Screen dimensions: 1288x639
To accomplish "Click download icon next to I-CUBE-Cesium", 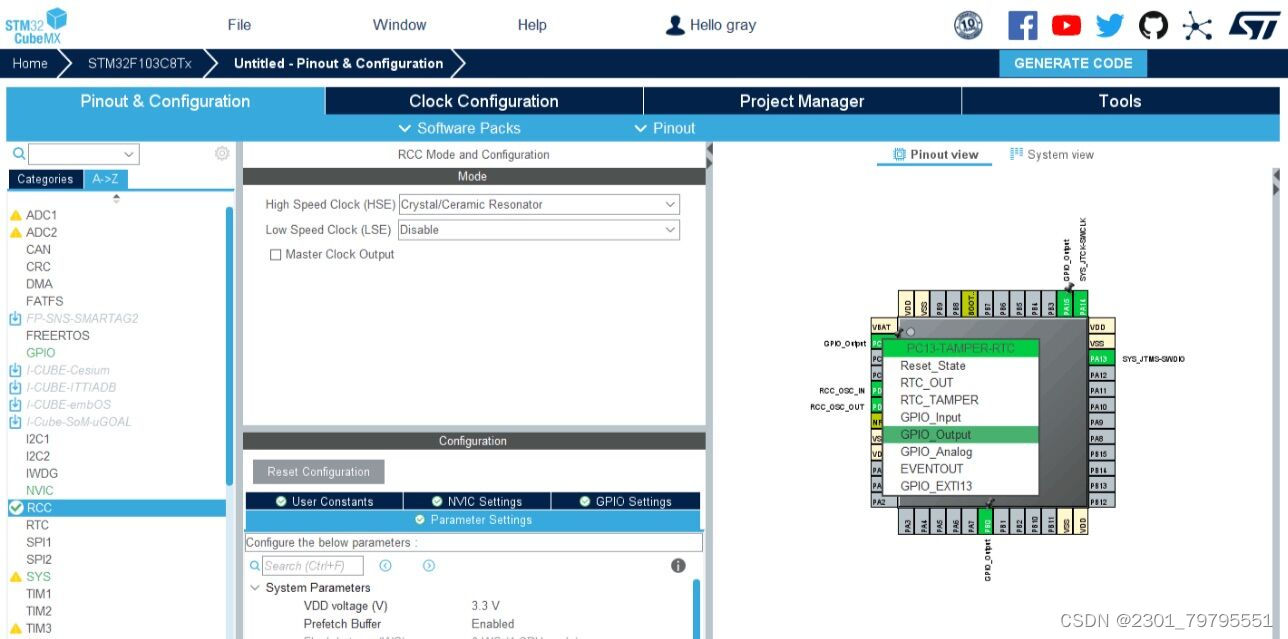I will (x=15, y=370).
